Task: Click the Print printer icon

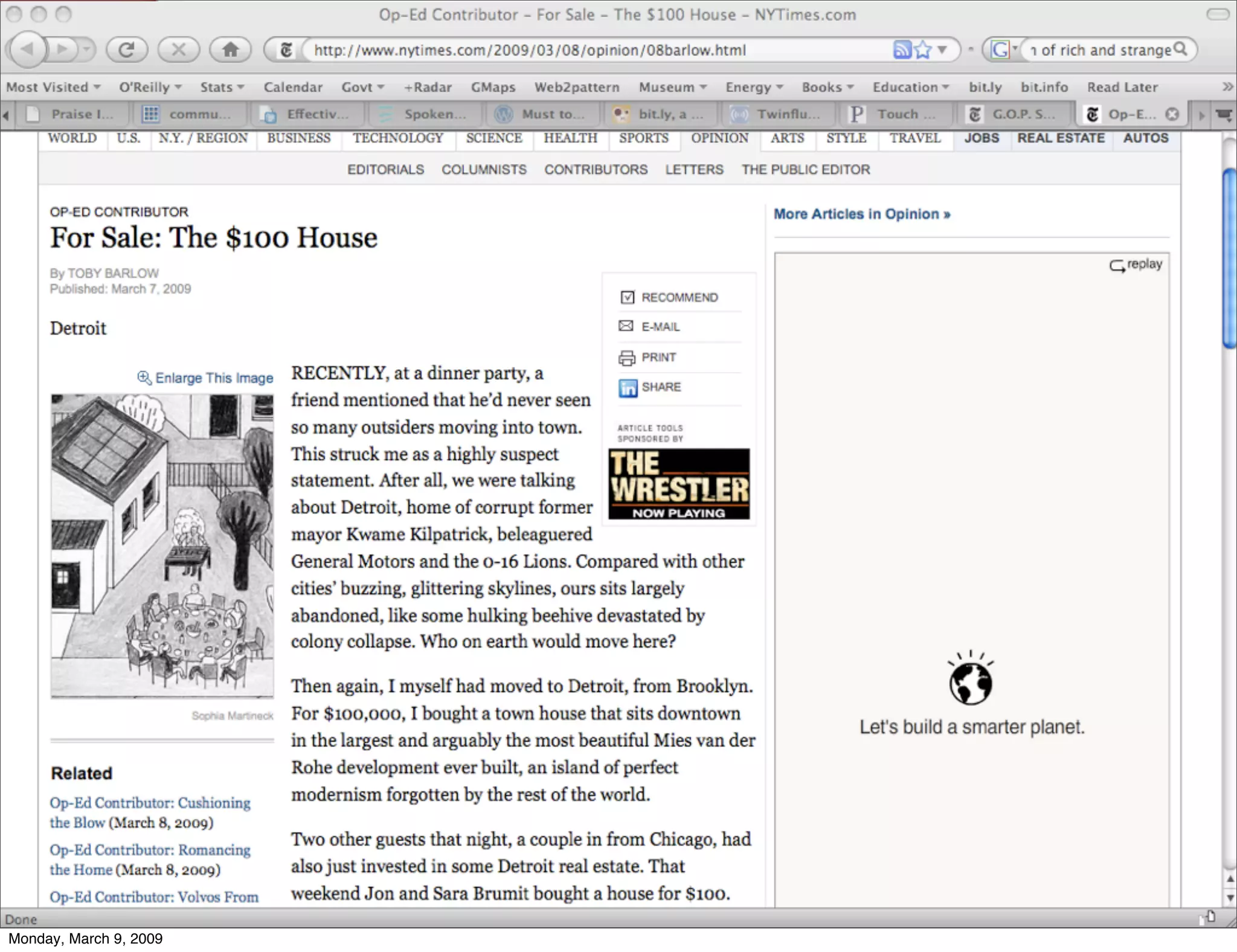Action: tap(626, 358)
